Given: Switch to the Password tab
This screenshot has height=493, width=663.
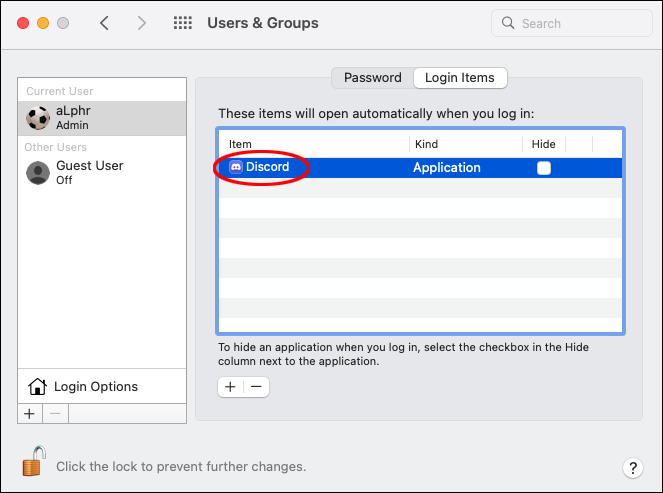Looking at the screenshot, I should click(x=372, y=77).
